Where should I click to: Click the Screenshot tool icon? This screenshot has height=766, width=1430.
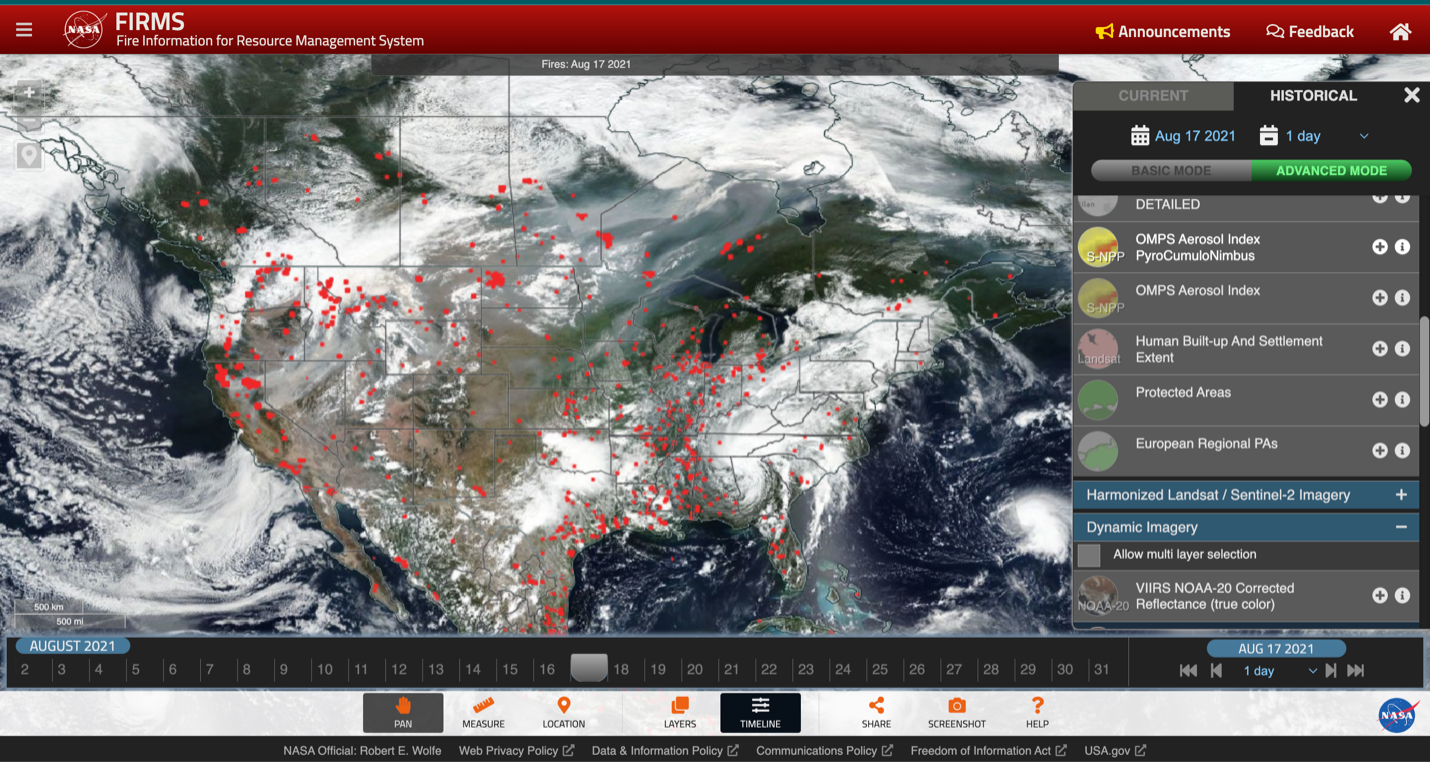pos(956,712)
